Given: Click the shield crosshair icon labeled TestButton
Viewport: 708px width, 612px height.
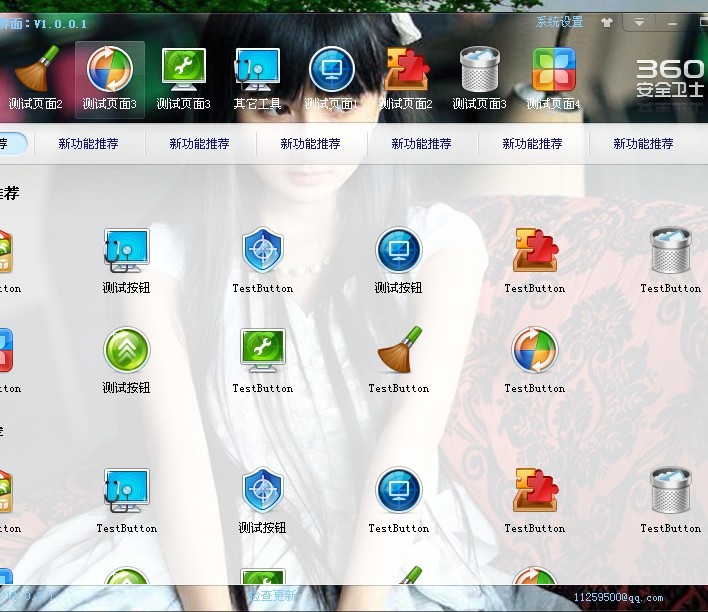Looking at the screenshot, I should click(263, 261).
